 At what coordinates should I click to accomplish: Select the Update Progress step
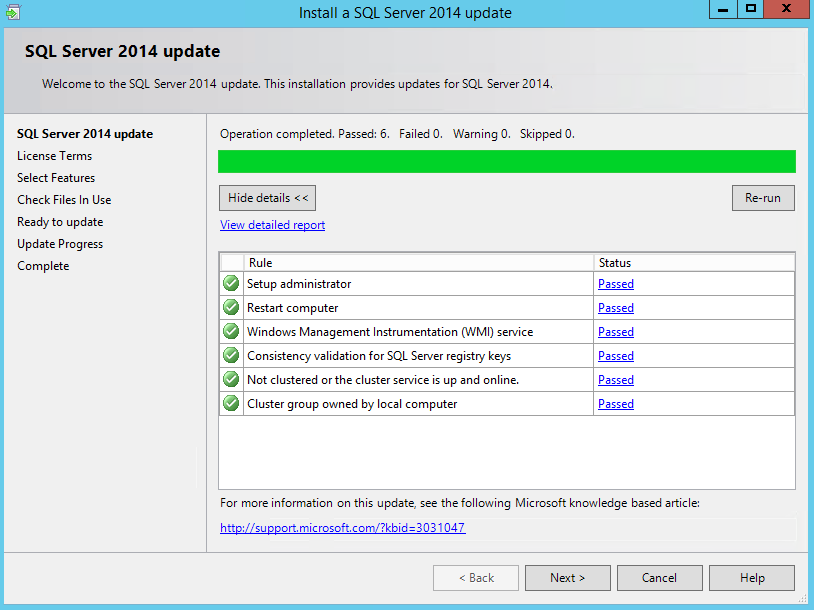click(x=60, y=244)
